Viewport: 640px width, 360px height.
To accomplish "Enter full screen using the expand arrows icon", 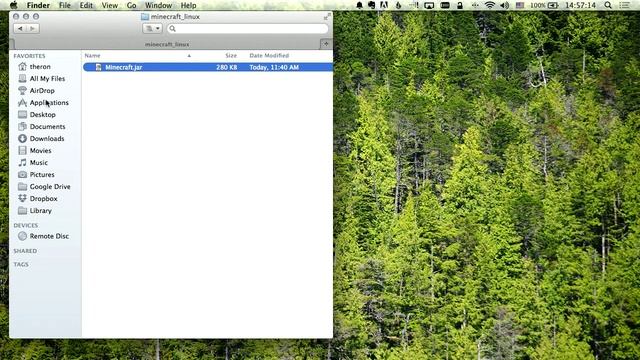I will [327, 17].
